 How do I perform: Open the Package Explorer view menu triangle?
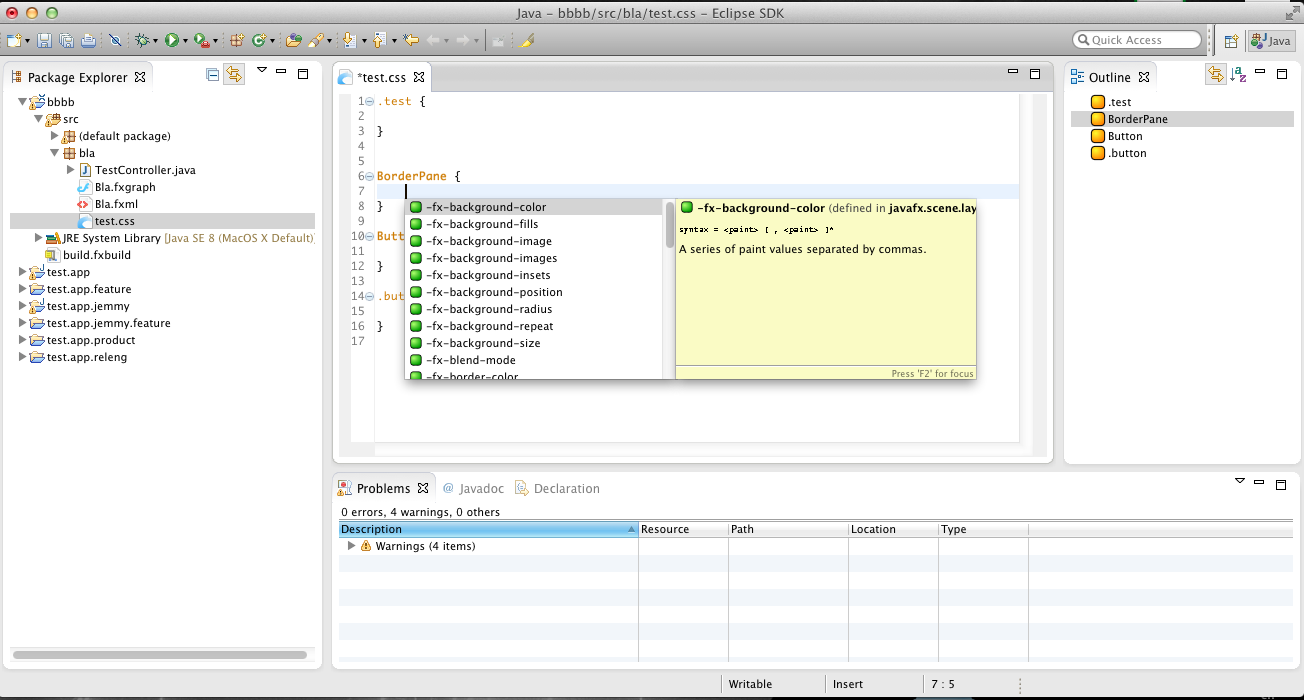tap(262, 71)
